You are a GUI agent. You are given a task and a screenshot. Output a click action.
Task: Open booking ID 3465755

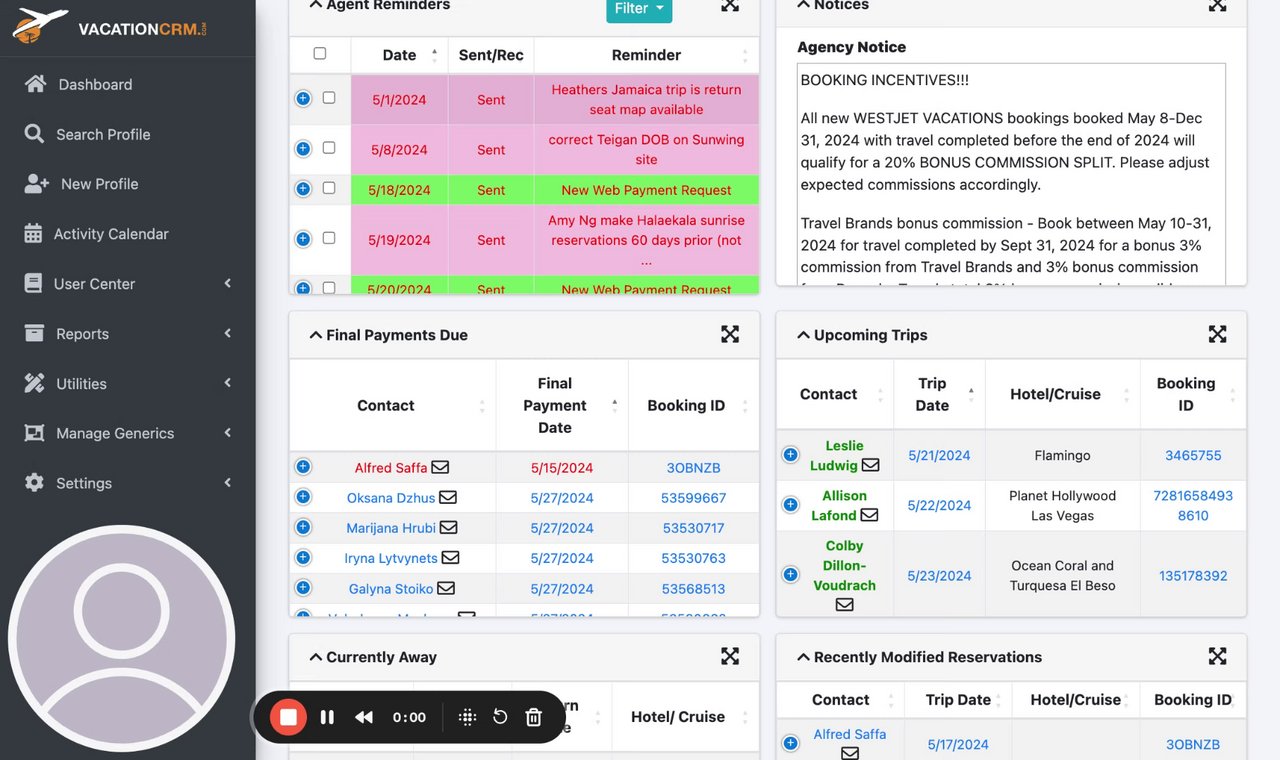(1193, 455)
